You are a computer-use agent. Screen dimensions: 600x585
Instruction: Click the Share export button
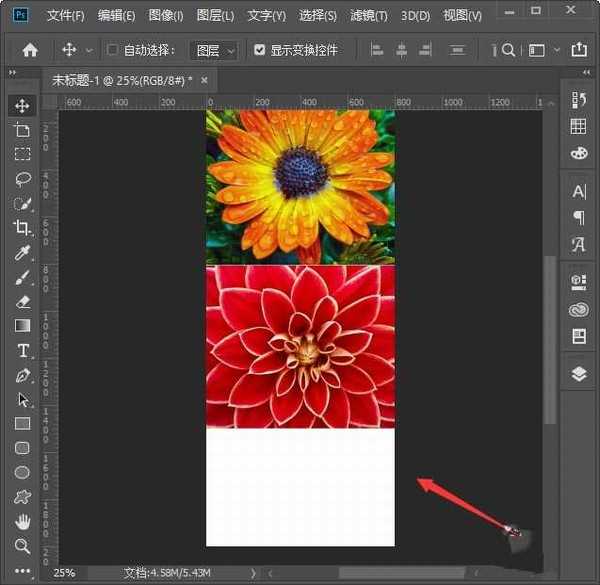578,50
